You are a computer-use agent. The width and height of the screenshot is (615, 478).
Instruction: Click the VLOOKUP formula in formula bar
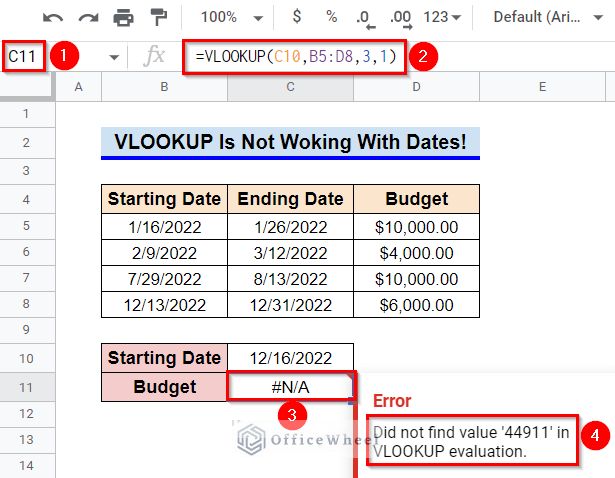(296, 57)
